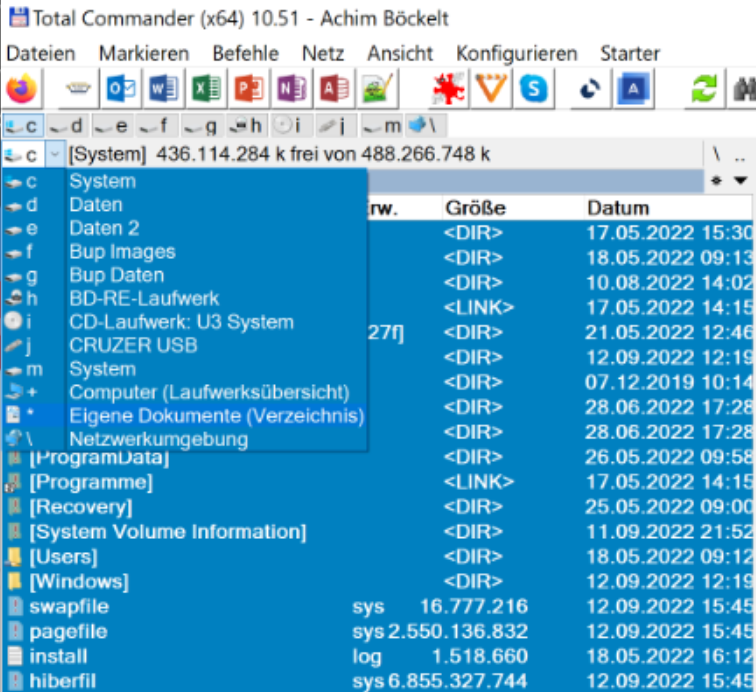Select drive c button in drive bar
This screenshot has width=756, height=692.
(x=23, y=126)
